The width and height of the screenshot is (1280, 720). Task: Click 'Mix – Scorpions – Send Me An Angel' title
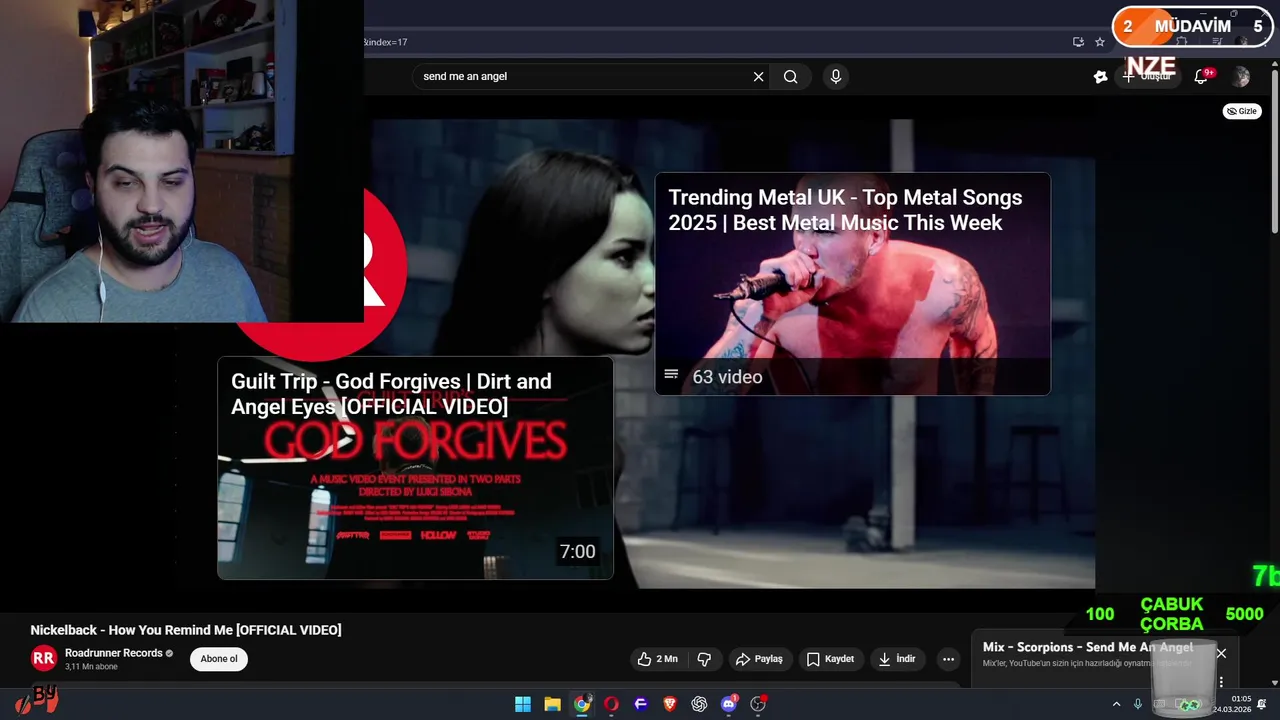[1087, 647]
